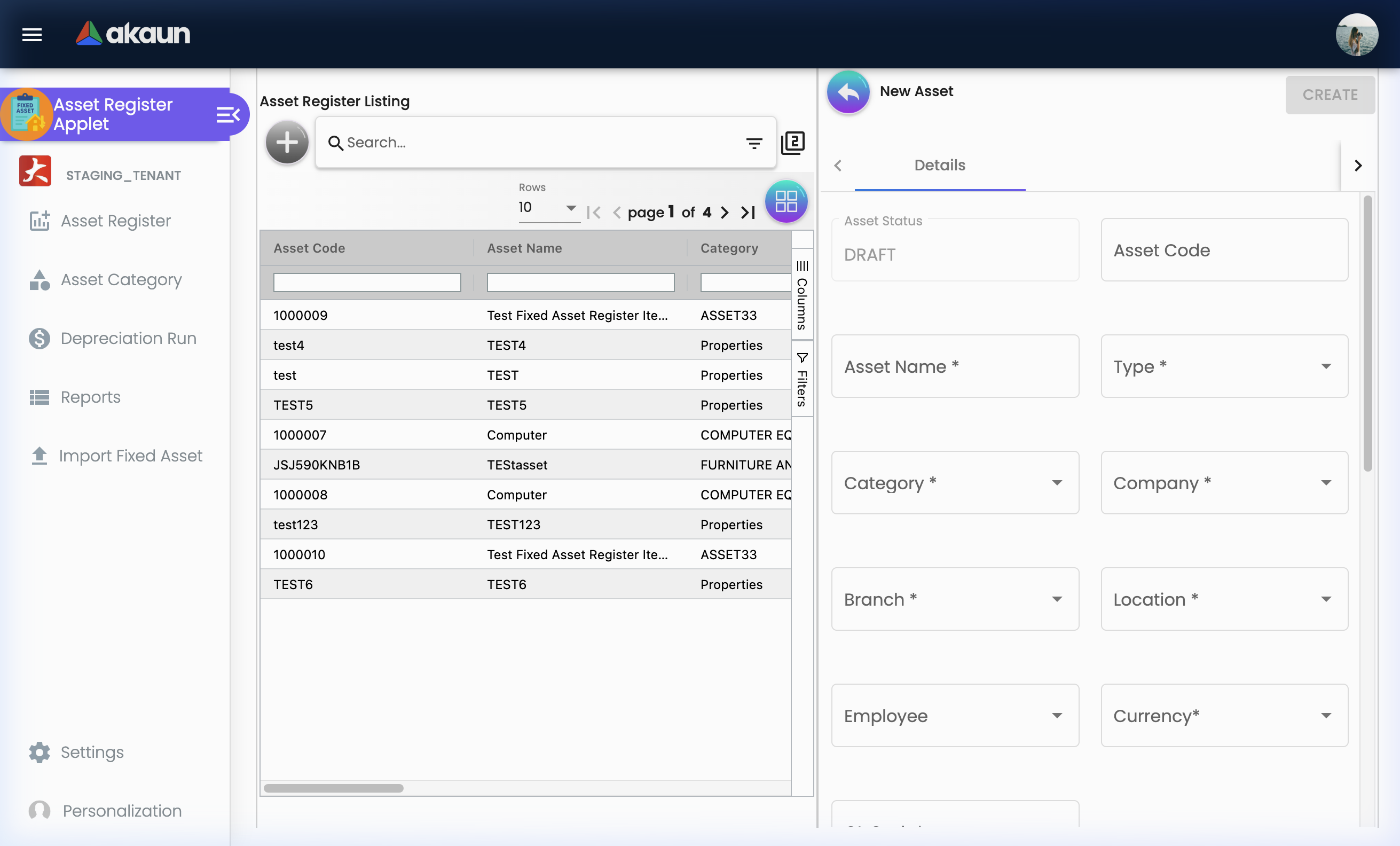The image size is (1400, 846).
Task: Open the hamburger navigation menu
Action: [x=32, y=35]
